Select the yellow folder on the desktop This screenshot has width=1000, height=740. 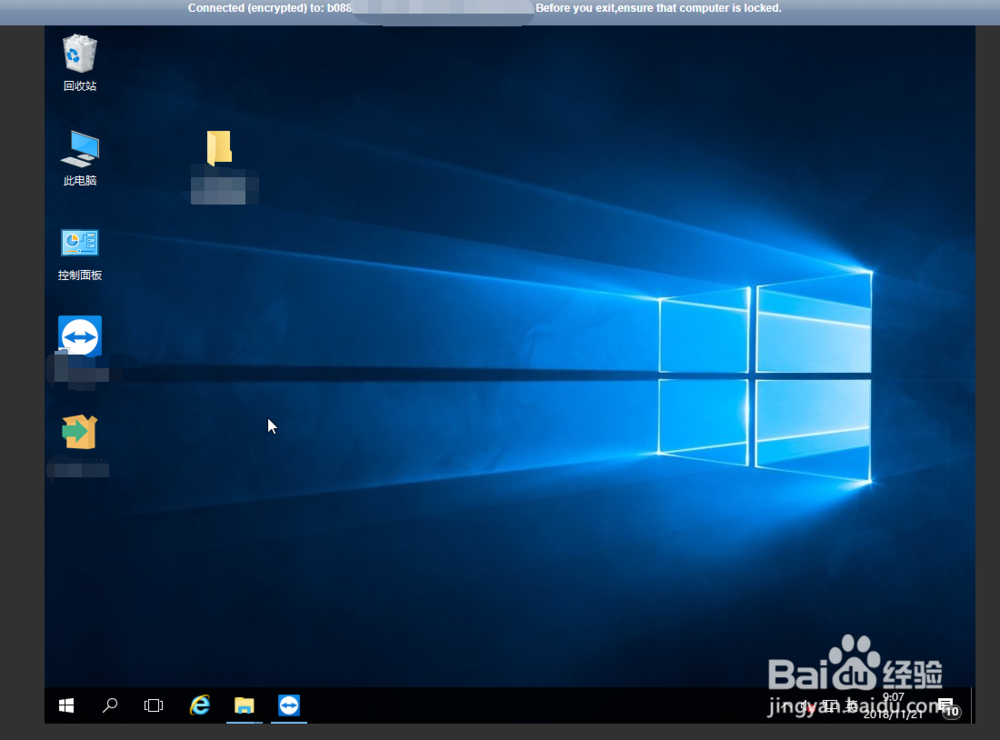(219, 148)
